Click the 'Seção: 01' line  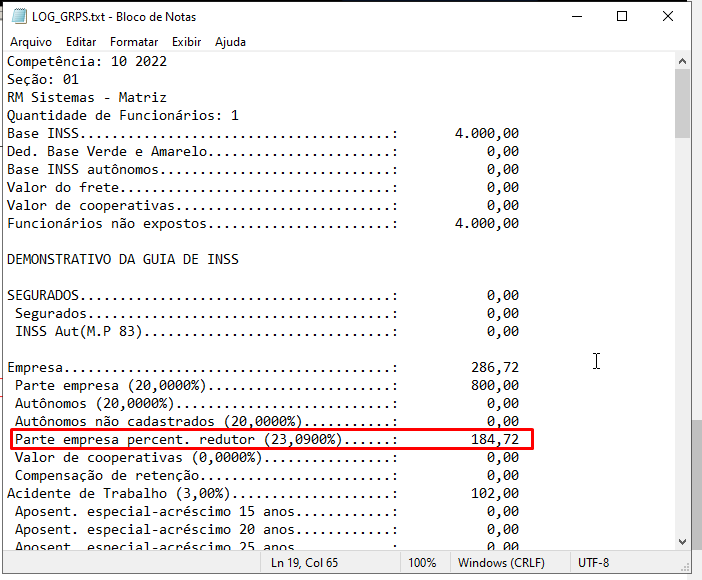pyautogui.click(x=43, y=79)
